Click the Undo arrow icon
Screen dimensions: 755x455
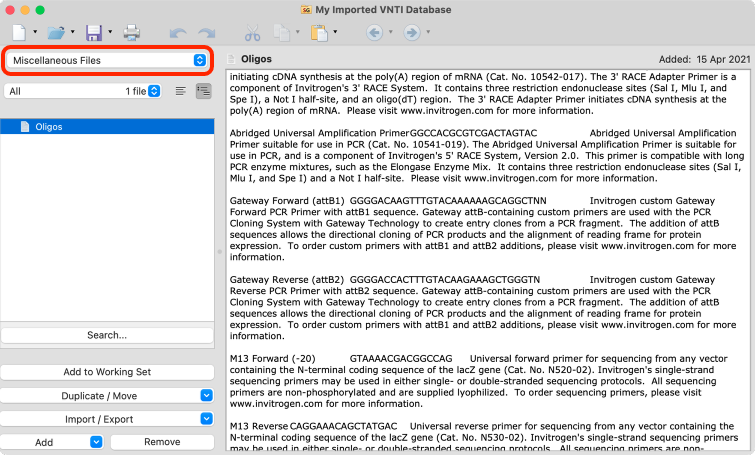(178, 33)
